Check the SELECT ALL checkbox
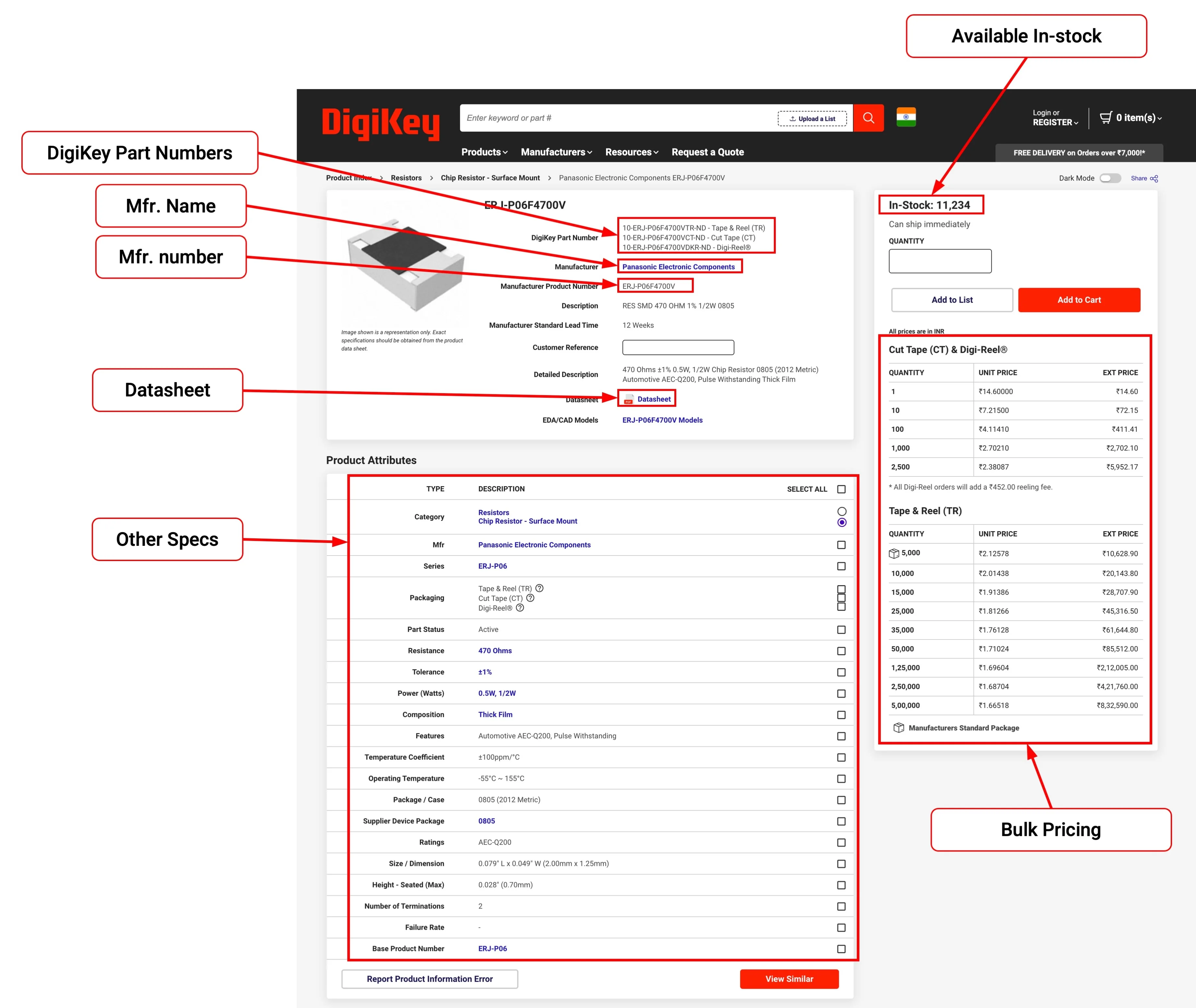 pos(841,489)
